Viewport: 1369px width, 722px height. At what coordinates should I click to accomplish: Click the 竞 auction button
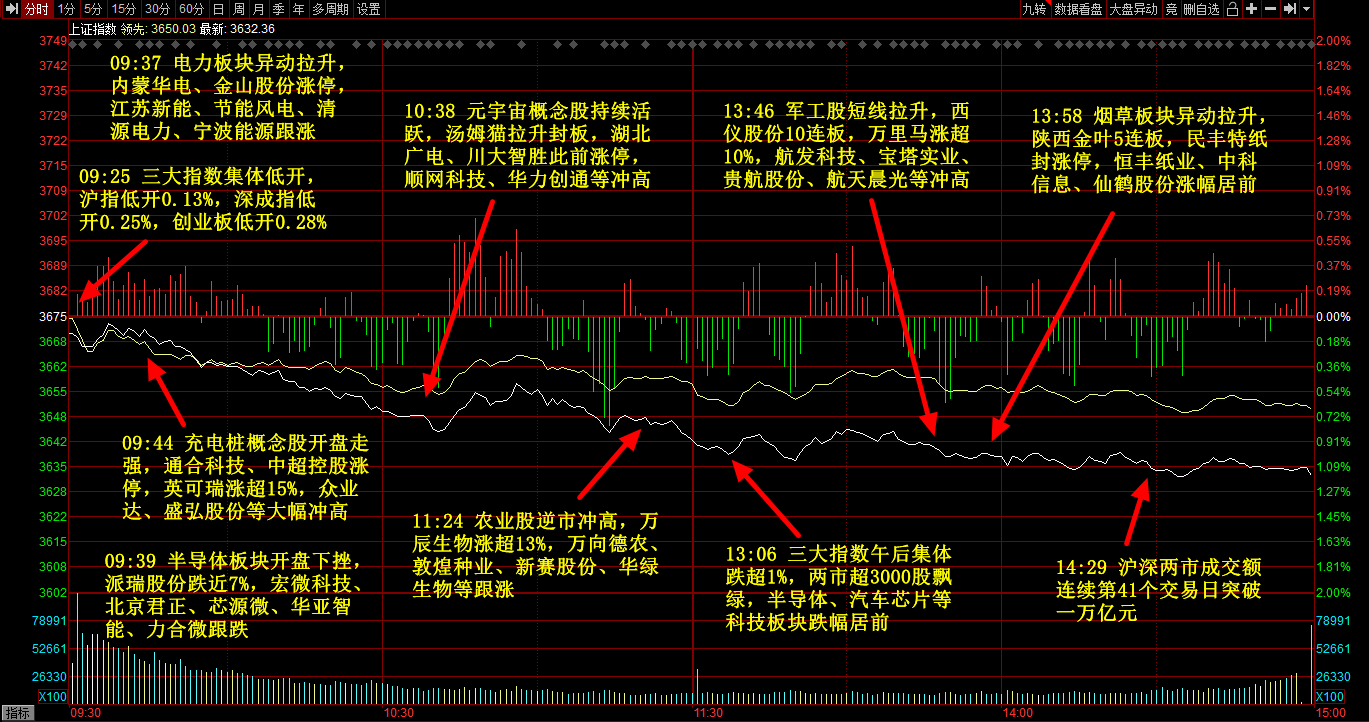click(x=1171, y=9)
